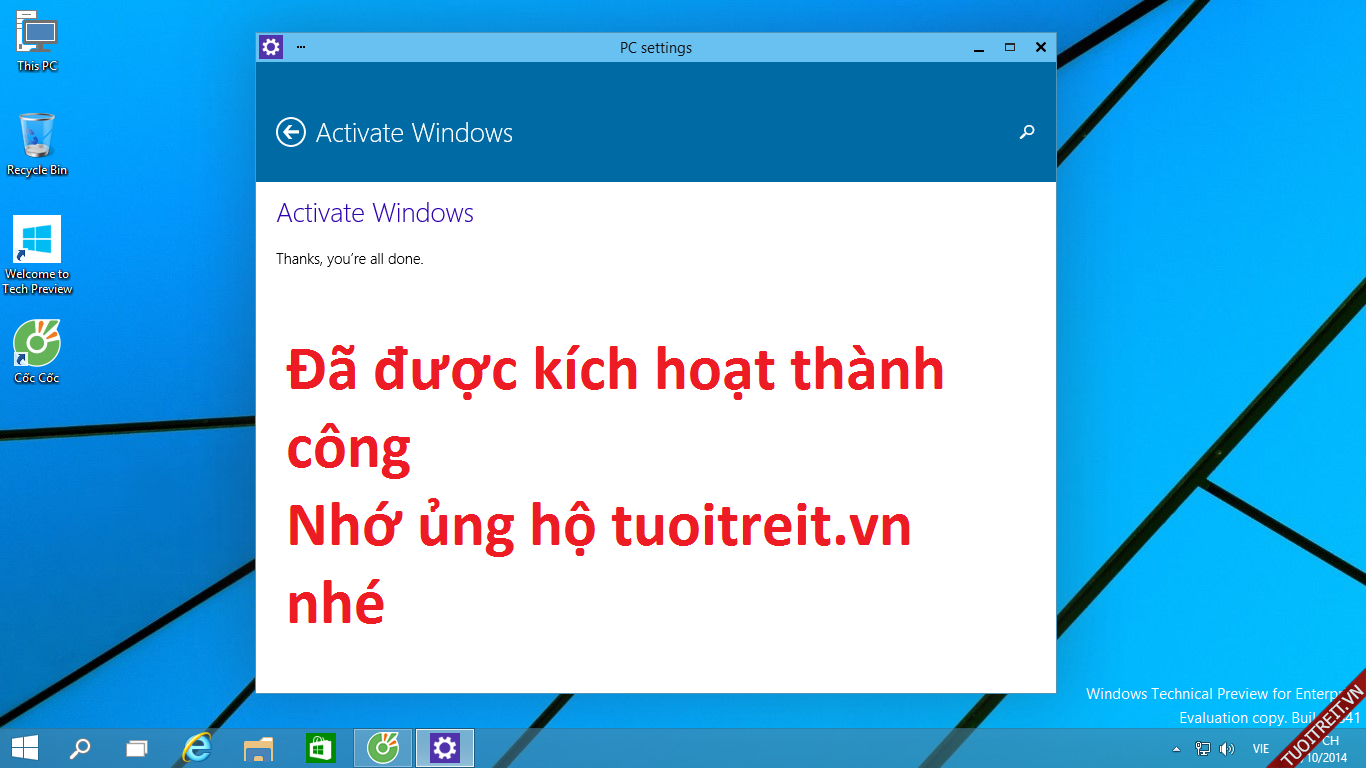Open the search magnifier in PC settings

point(1026,132)
